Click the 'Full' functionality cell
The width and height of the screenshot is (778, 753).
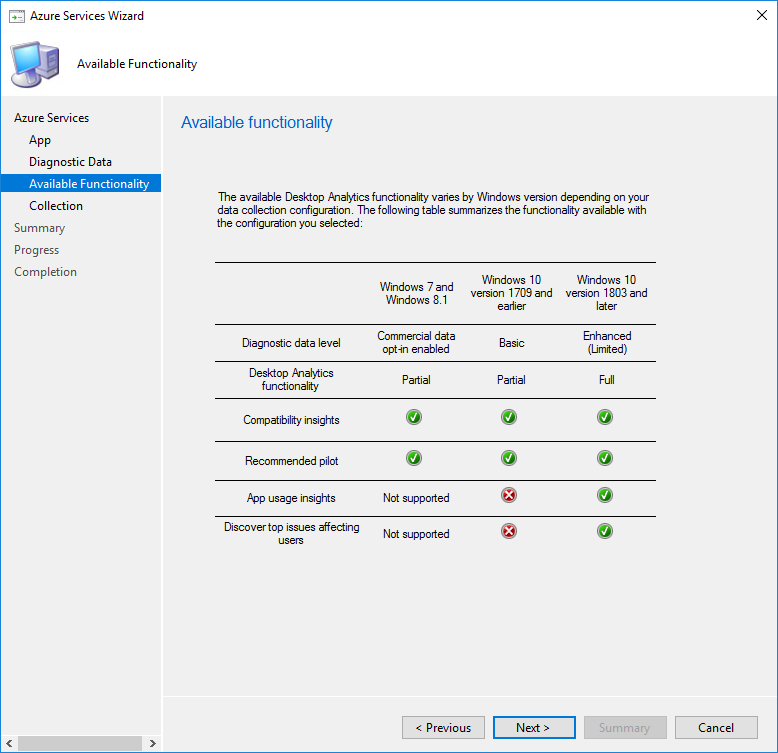(606, 380)
